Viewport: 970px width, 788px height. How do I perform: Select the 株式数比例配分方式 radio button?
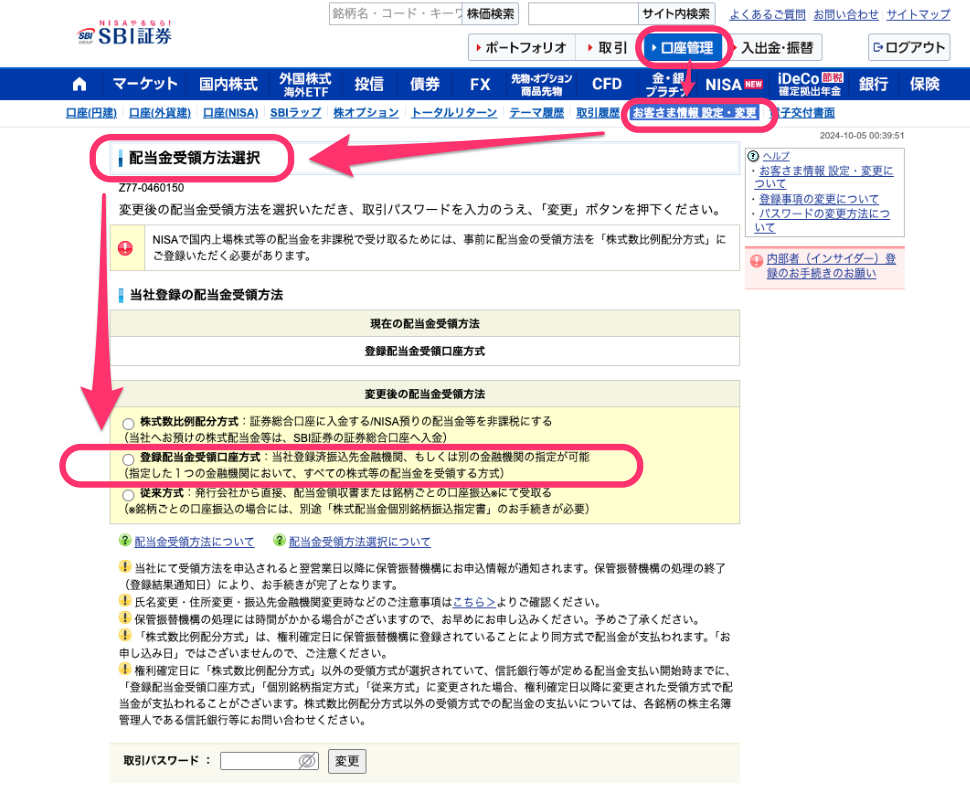click(x=128, y=424)
